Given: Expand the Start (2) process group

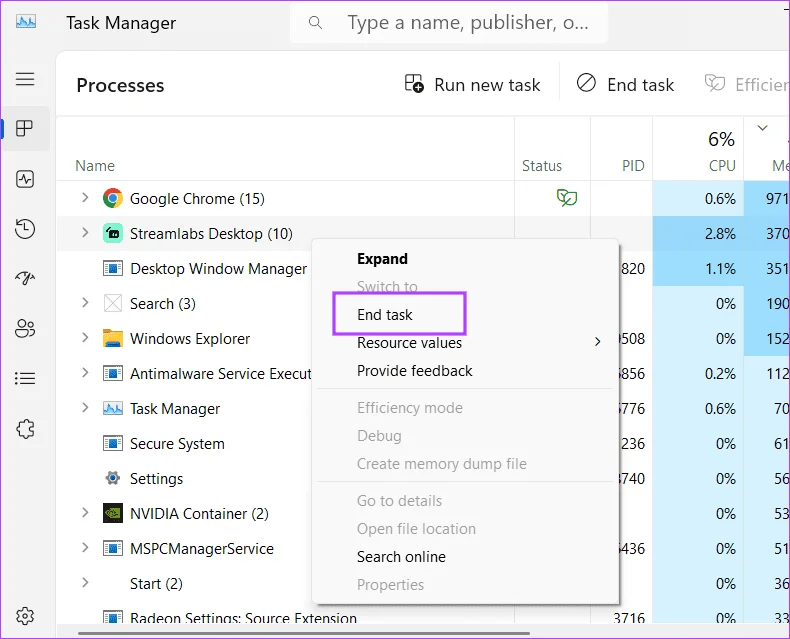Looking at the screenshot, I should 85,583.
